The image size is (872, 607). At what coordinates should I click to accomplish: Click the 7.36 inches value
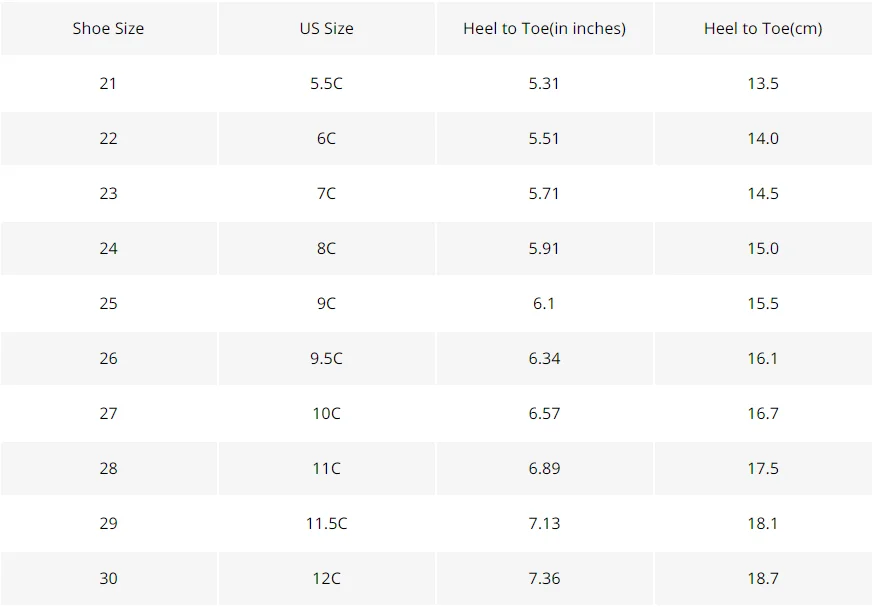pyautogui.click(x=544, y=579)
